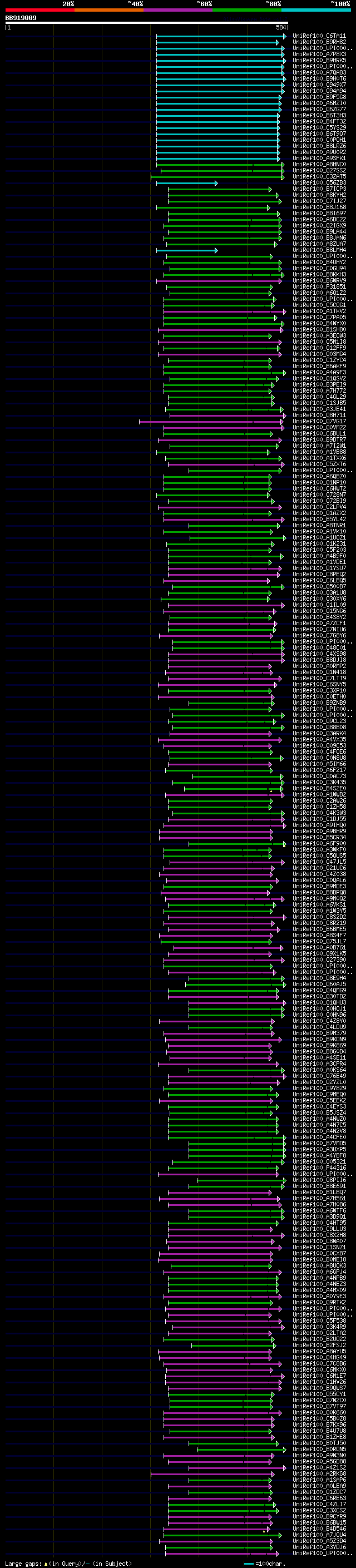356x1568 pixels.
Task: Select label UniRef100_B4FT32
Action: 319,121
